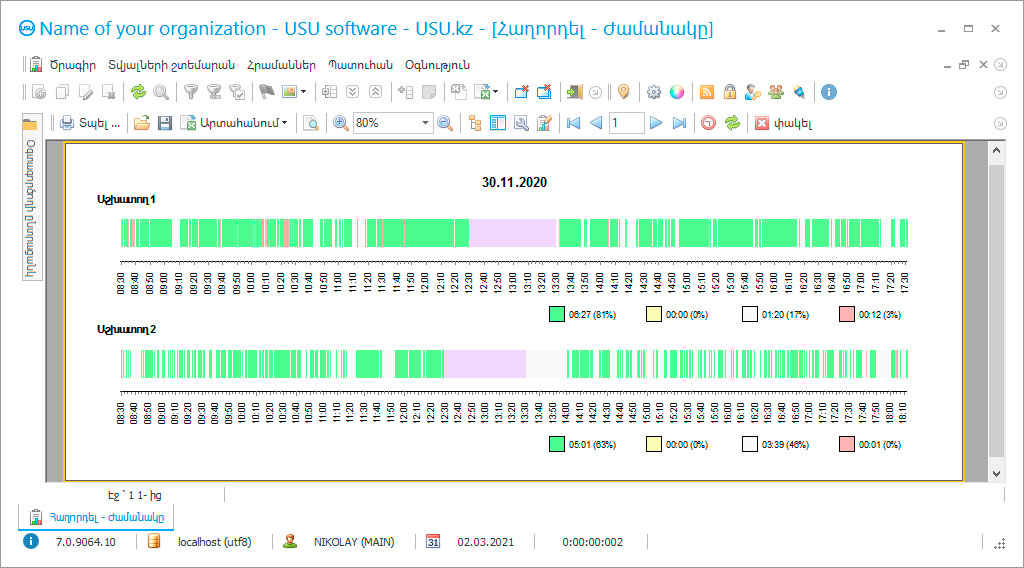Open the Ծրագիր menu

point(72,65)
